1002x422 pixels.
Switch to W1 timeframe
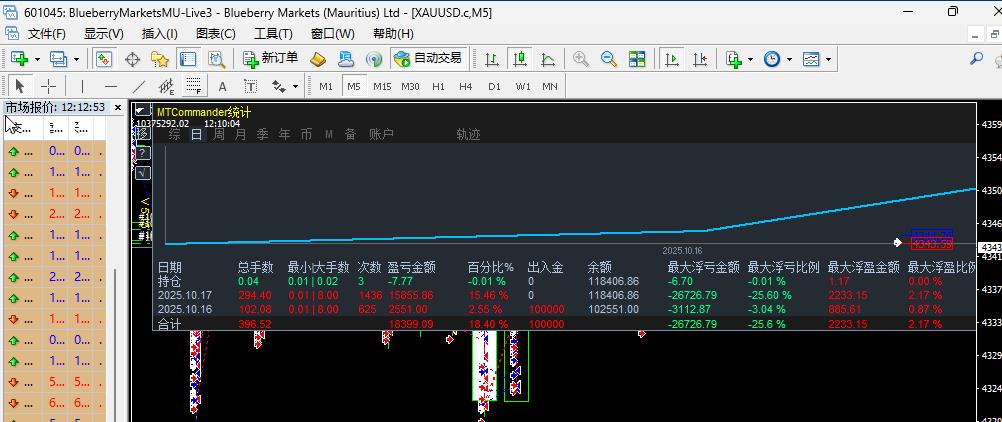point(523,86)
